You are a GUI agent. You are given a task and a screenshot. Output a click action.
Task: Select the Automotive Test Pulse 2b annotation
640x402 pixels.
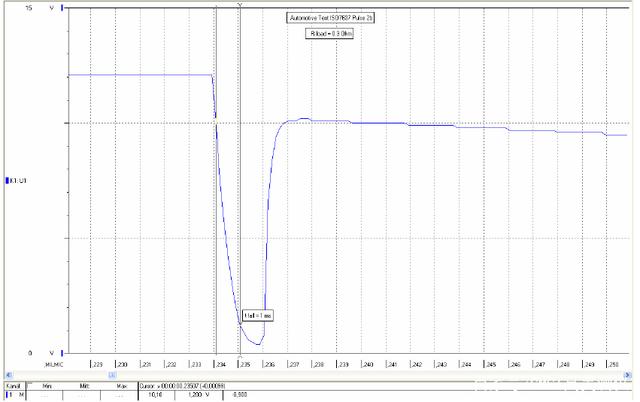click(x=331, y=18)
